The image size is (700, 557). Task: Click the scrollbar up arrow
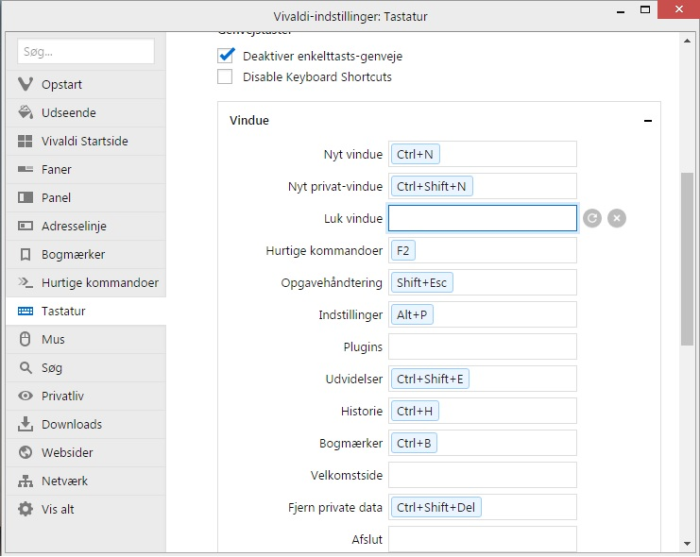[687, 41]
